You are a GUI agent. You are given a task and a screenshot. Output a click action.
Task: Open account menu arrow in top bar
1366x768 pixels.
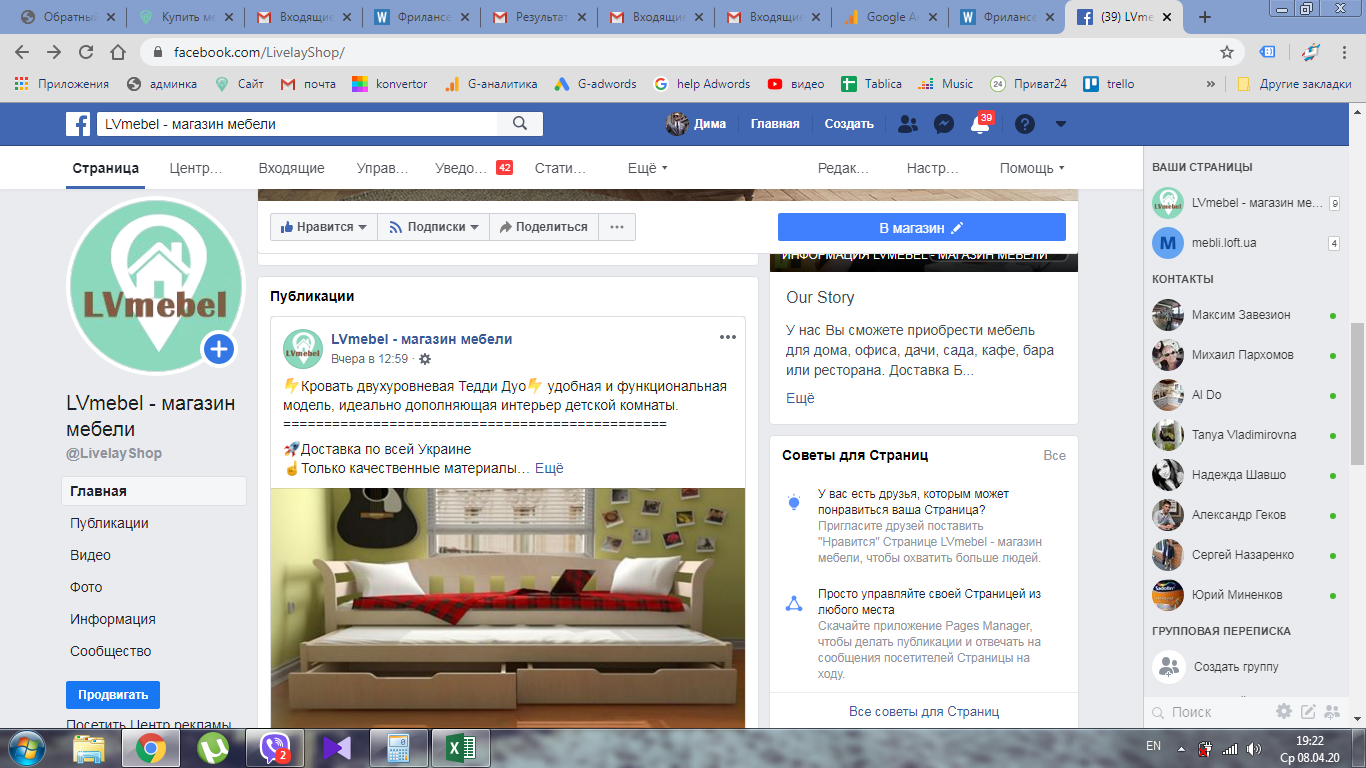point(1061,124)
